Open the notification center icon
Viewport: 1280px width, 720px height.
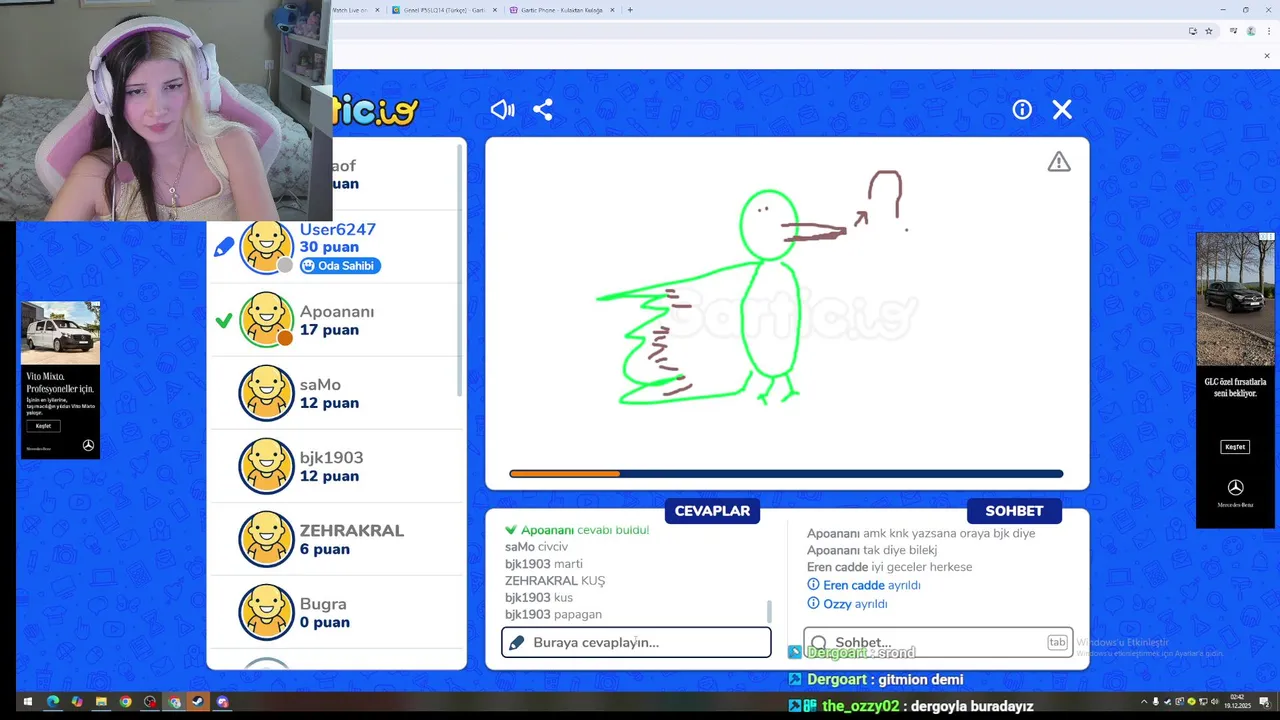[1264, 702]
